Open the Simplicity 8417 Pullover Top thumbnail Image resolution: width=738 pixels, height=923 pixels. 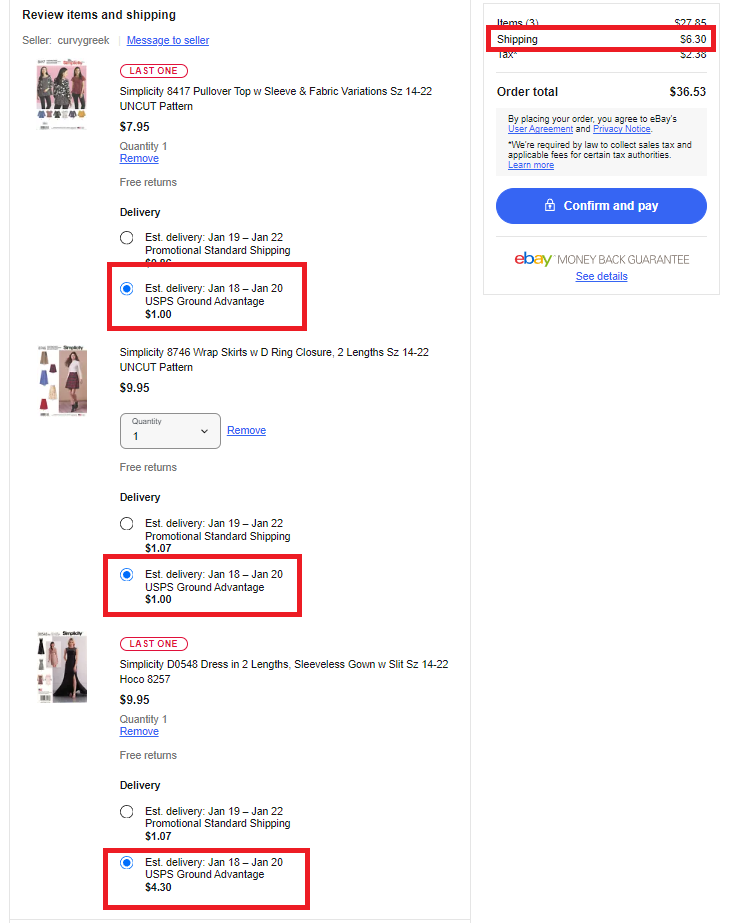62,94
